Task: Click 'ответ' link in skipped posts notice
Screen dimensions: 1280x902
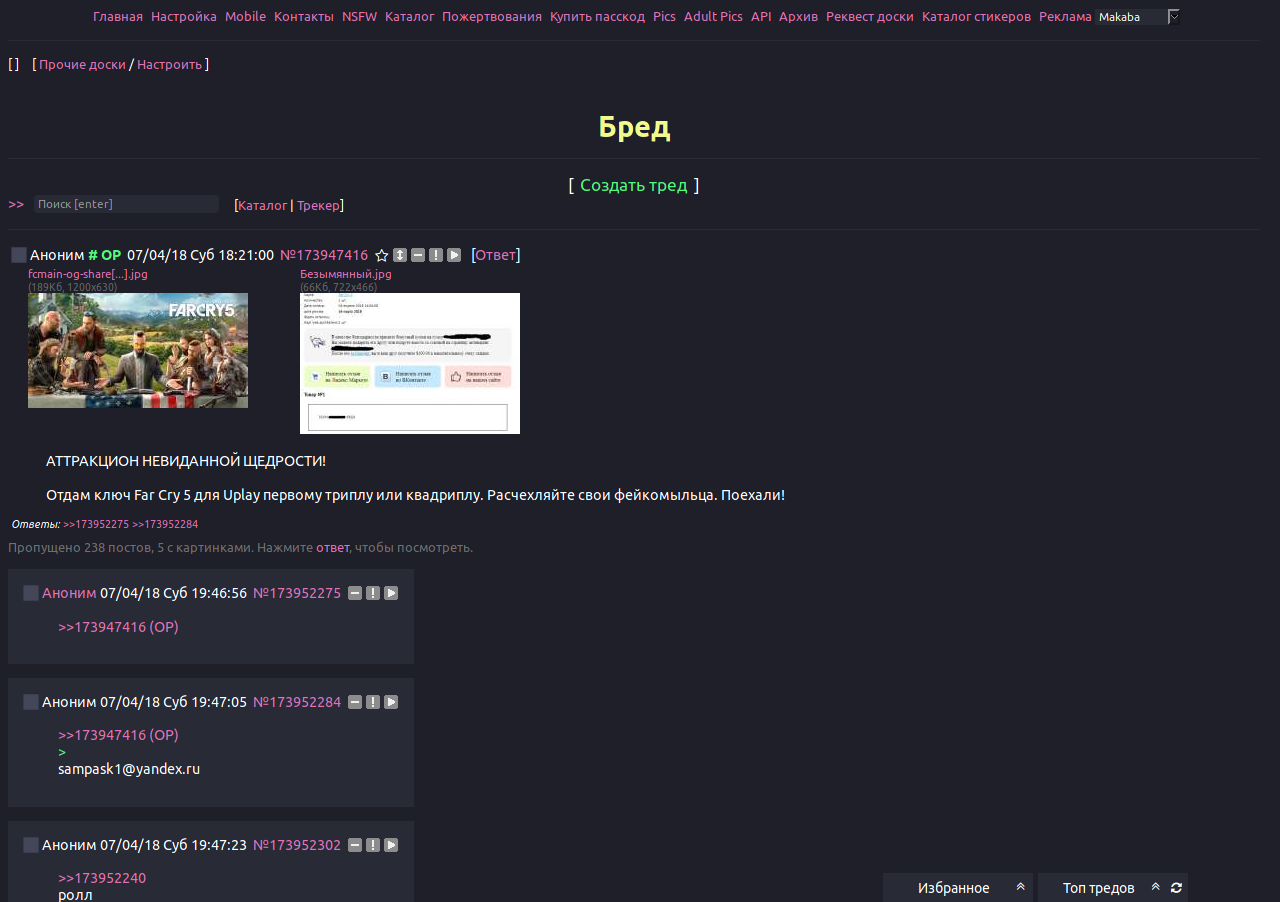Action: [x=333, y=548]
